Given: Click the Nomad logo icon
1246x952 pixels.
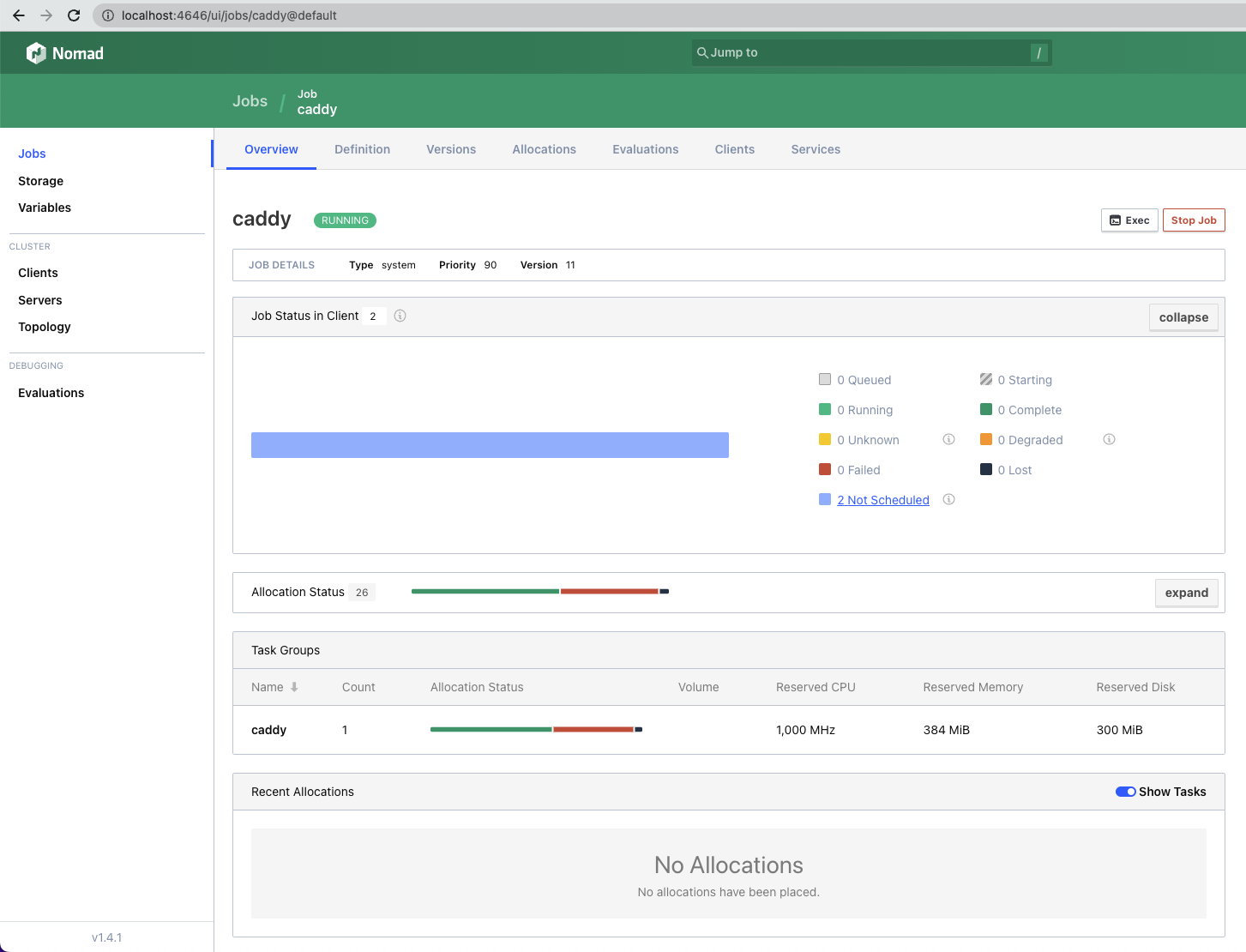Looking at the screenshot, I should (36, 53).
